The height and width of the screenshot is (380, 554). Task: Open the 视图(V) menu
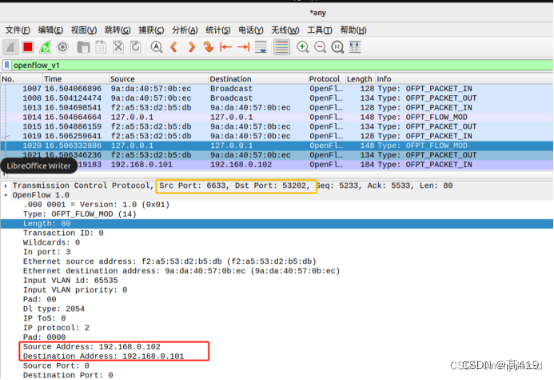[x=84, y=30]
